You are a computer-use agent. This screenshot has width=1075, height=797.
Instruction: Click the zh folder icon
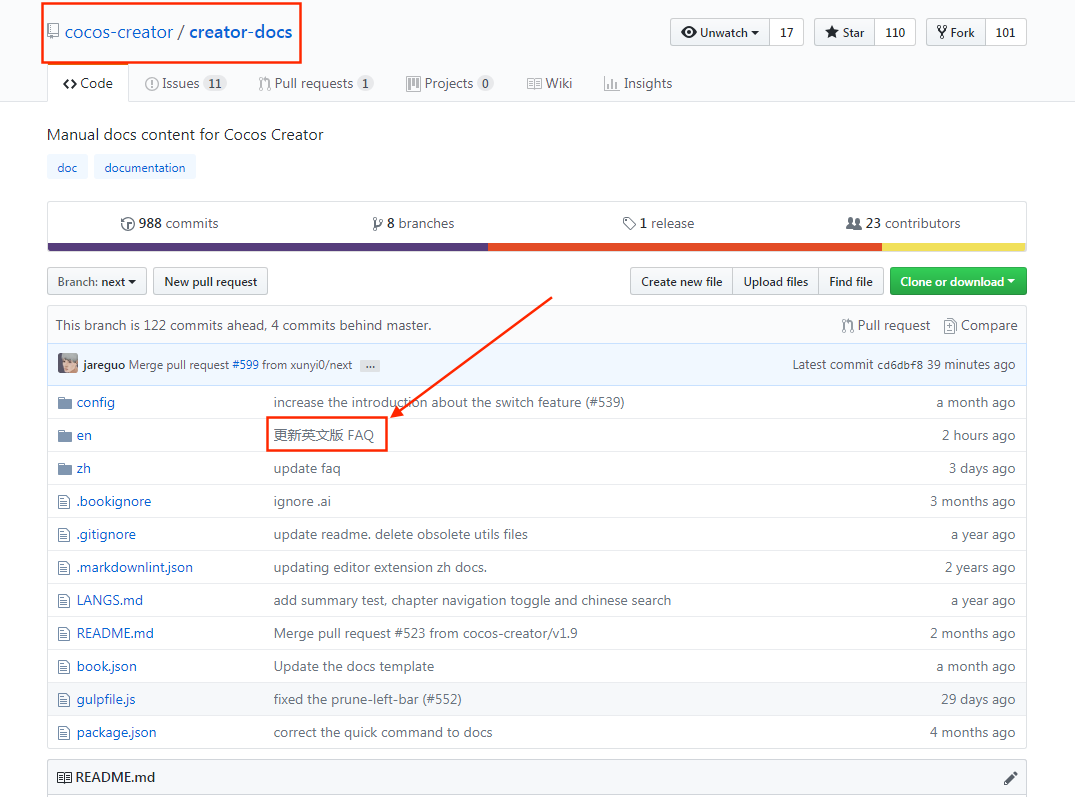[x=64, y=468]
